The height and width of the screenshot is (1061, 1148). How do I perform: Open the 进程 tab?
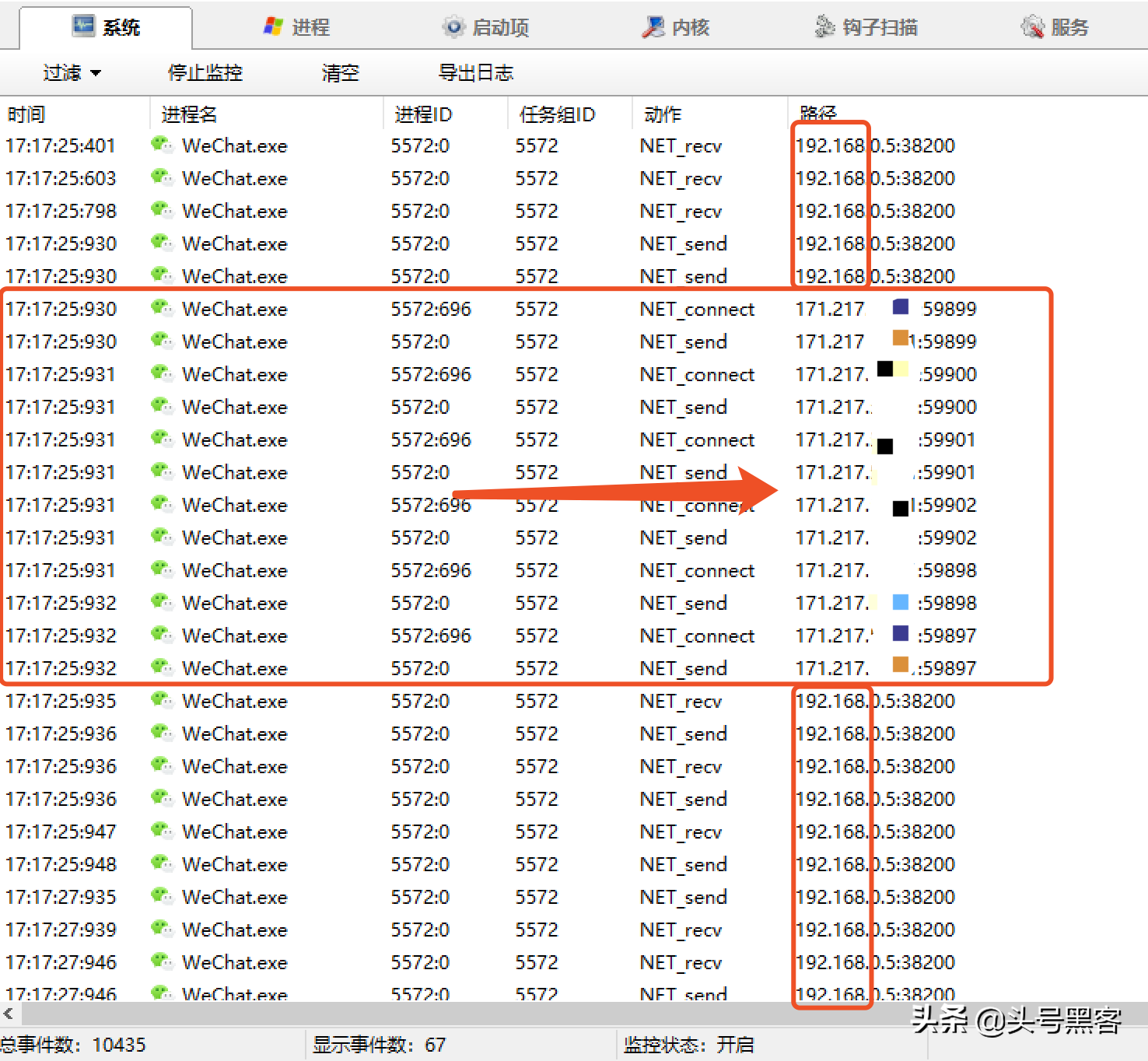click(297, 28)
